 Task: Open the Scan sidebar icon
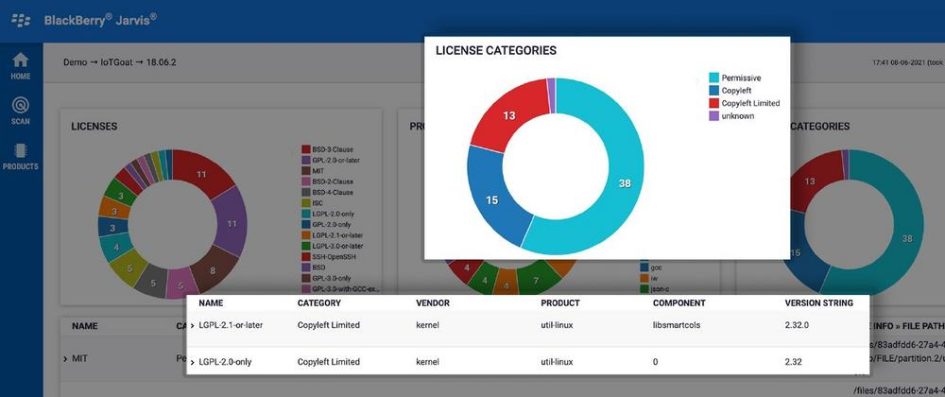click(20, 111)
